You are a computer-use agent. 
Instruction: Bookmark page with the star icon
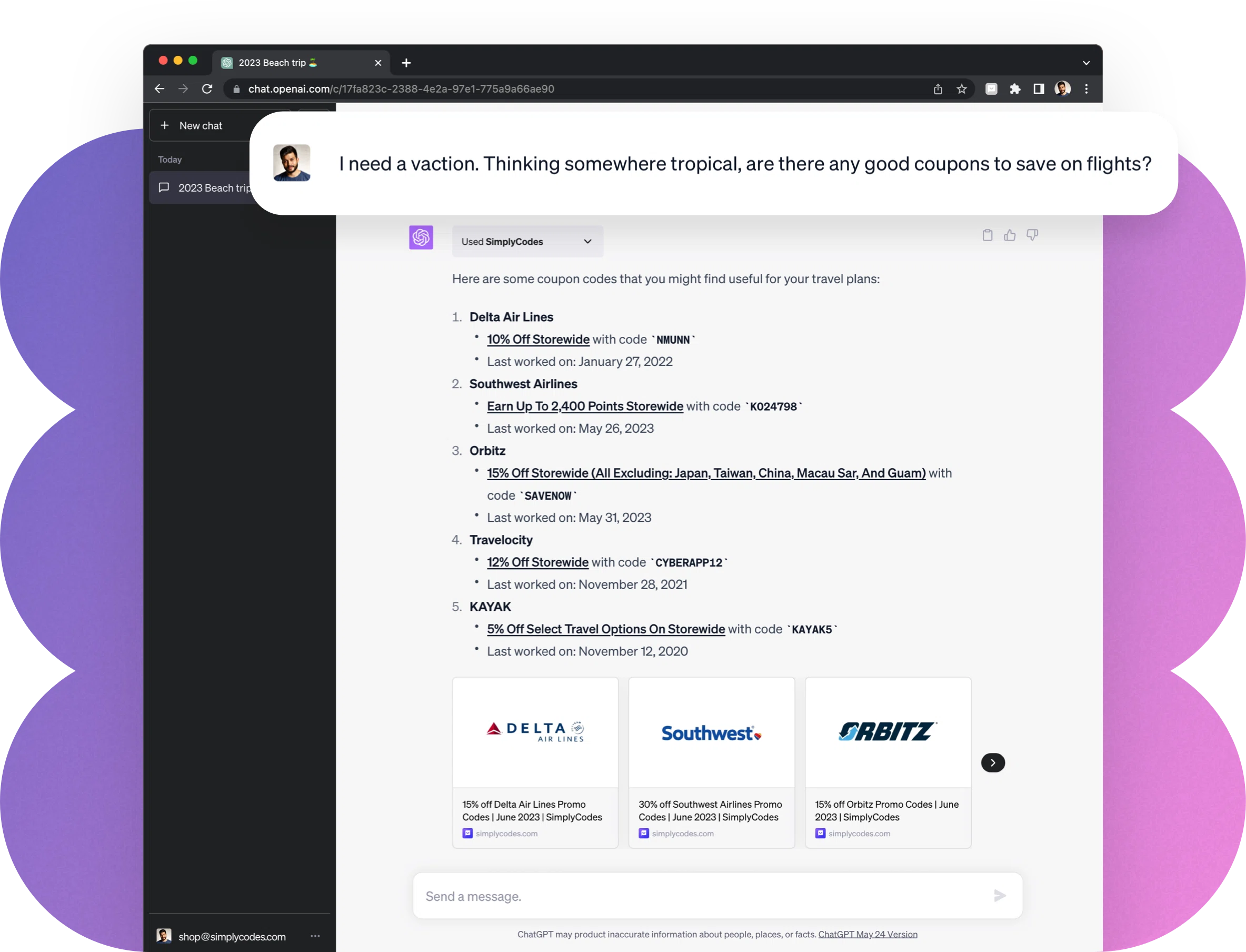click(x=961, y=89)
